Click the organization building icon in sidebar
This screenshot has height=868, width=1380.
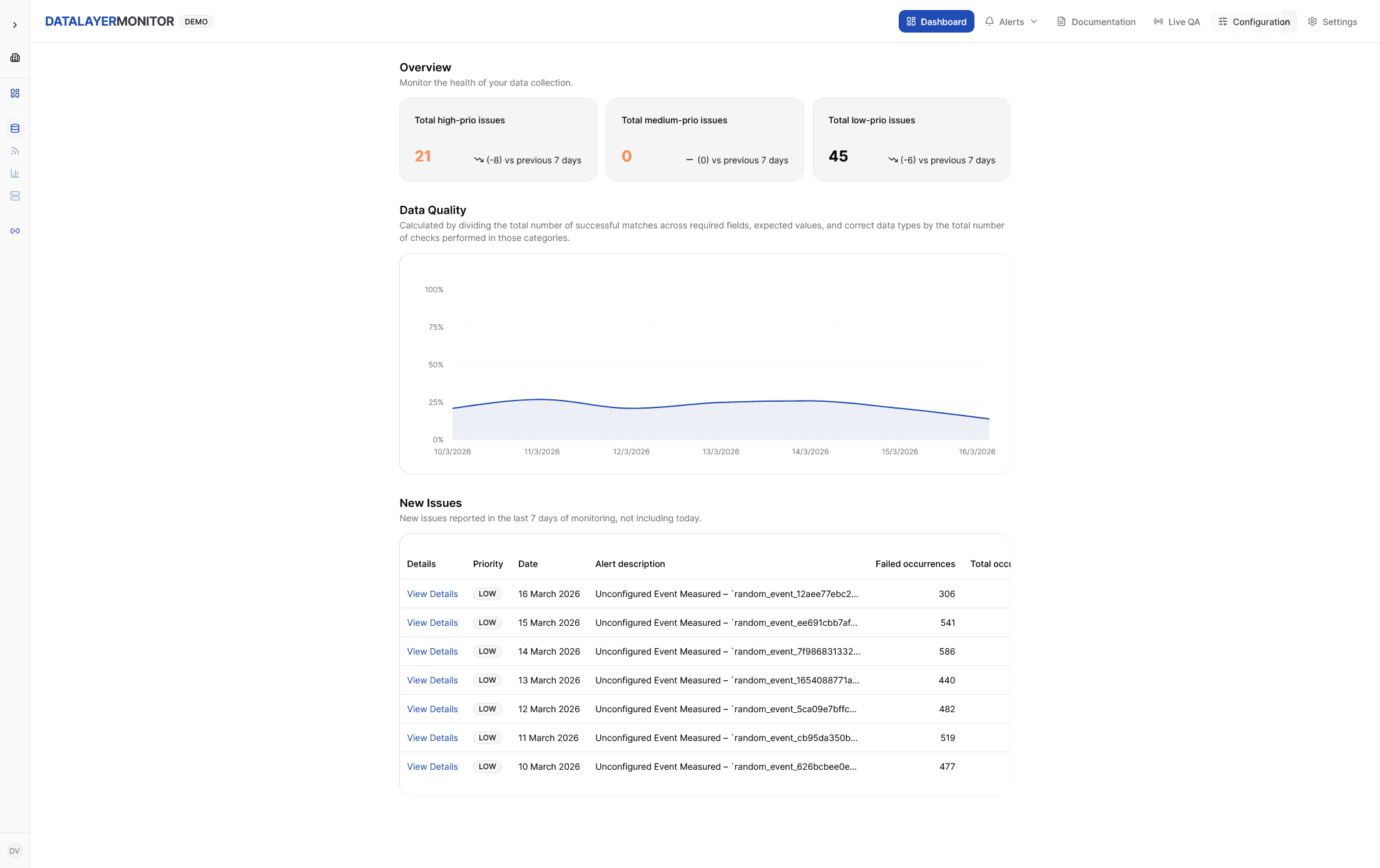tap(15, 58)
